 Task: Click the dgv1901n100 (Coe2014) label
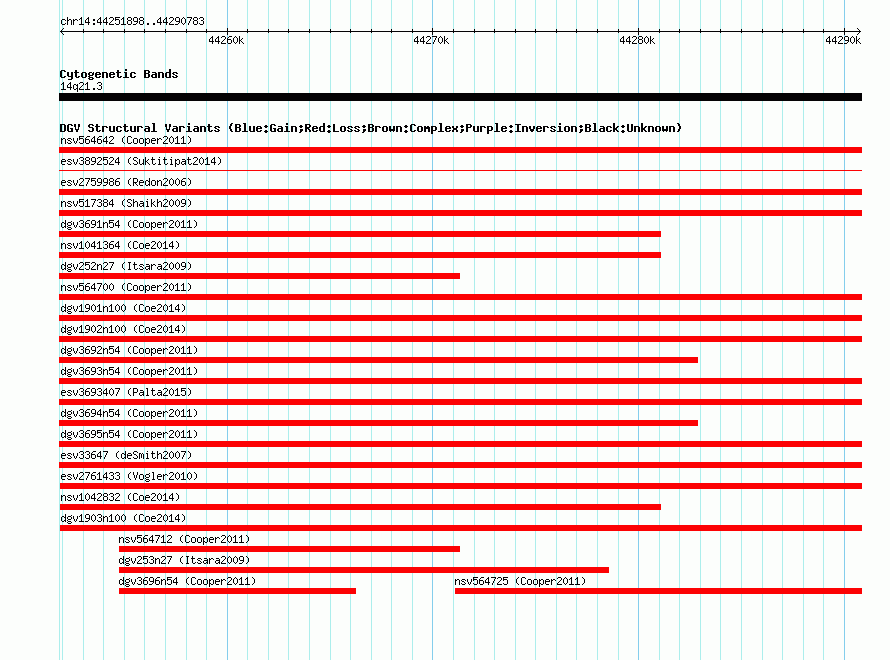[123, 308]
